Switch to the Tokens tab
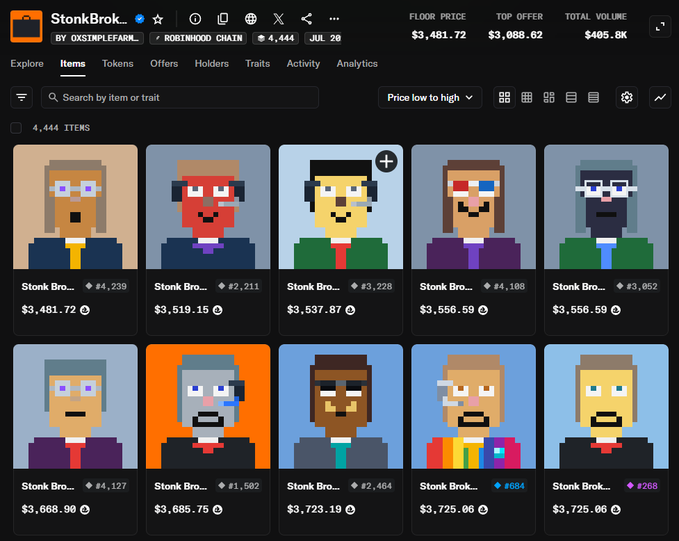The width and height of the screenshot is (679, 541). tap(118, 64)
